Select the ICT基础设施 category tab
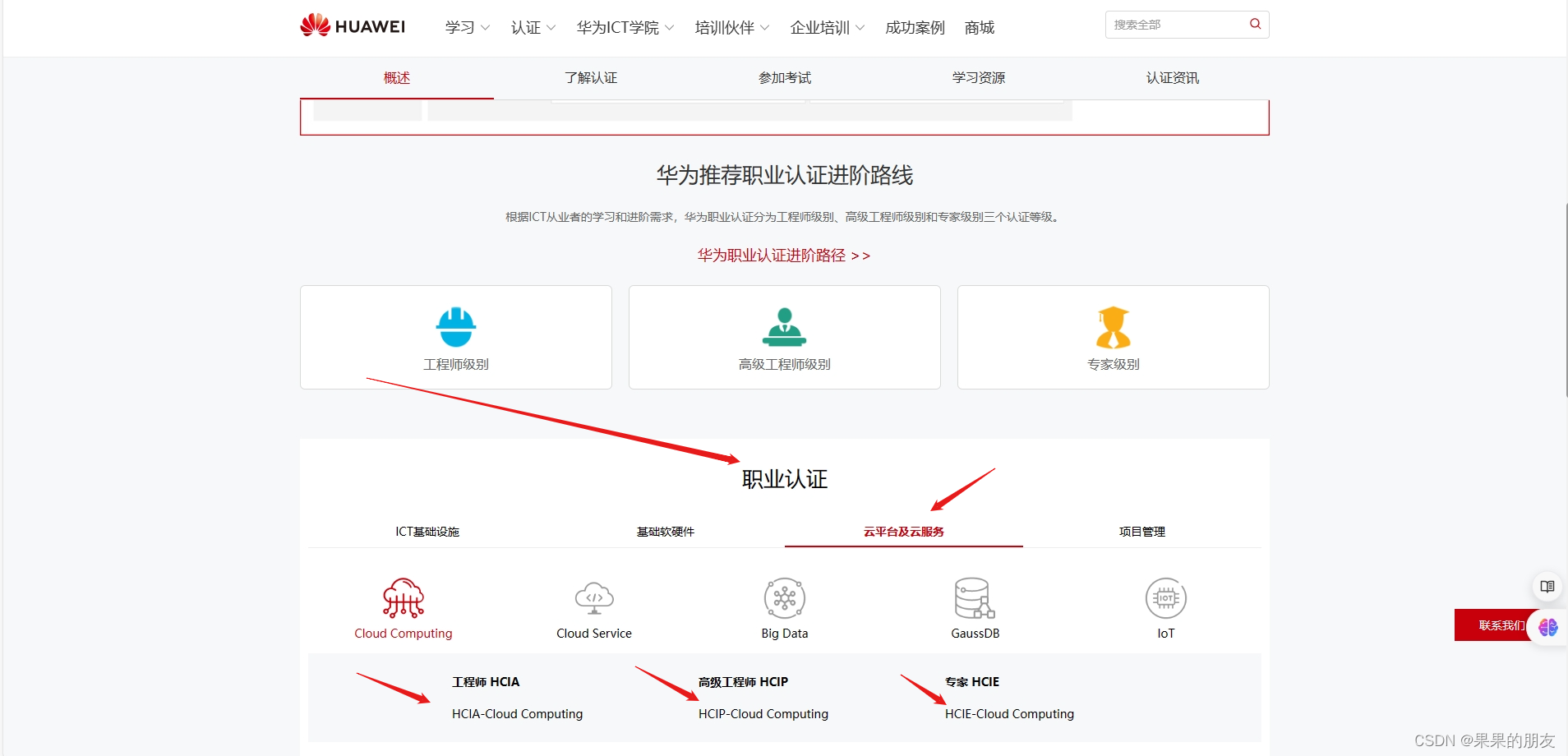 pyautogui.click(x=427, y=532)
